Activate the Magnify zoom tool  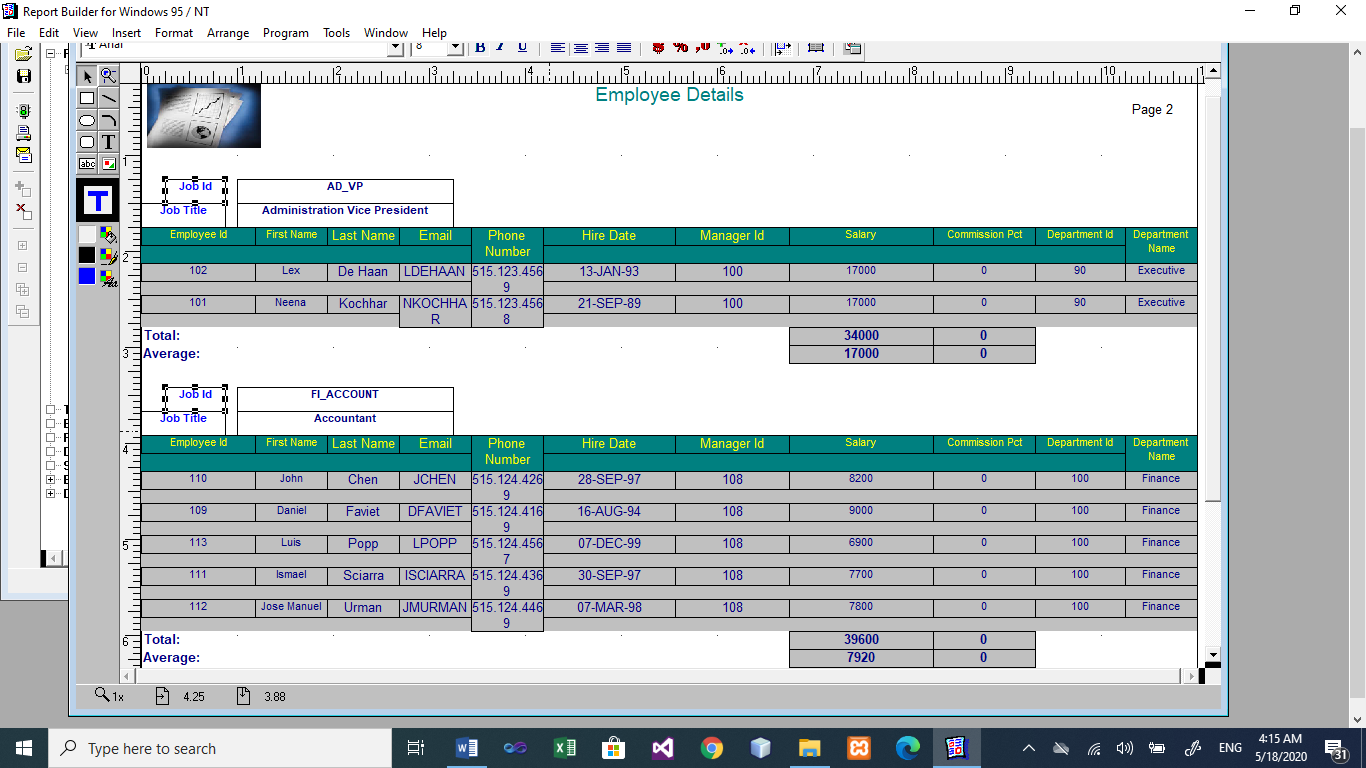coord(107,75)
